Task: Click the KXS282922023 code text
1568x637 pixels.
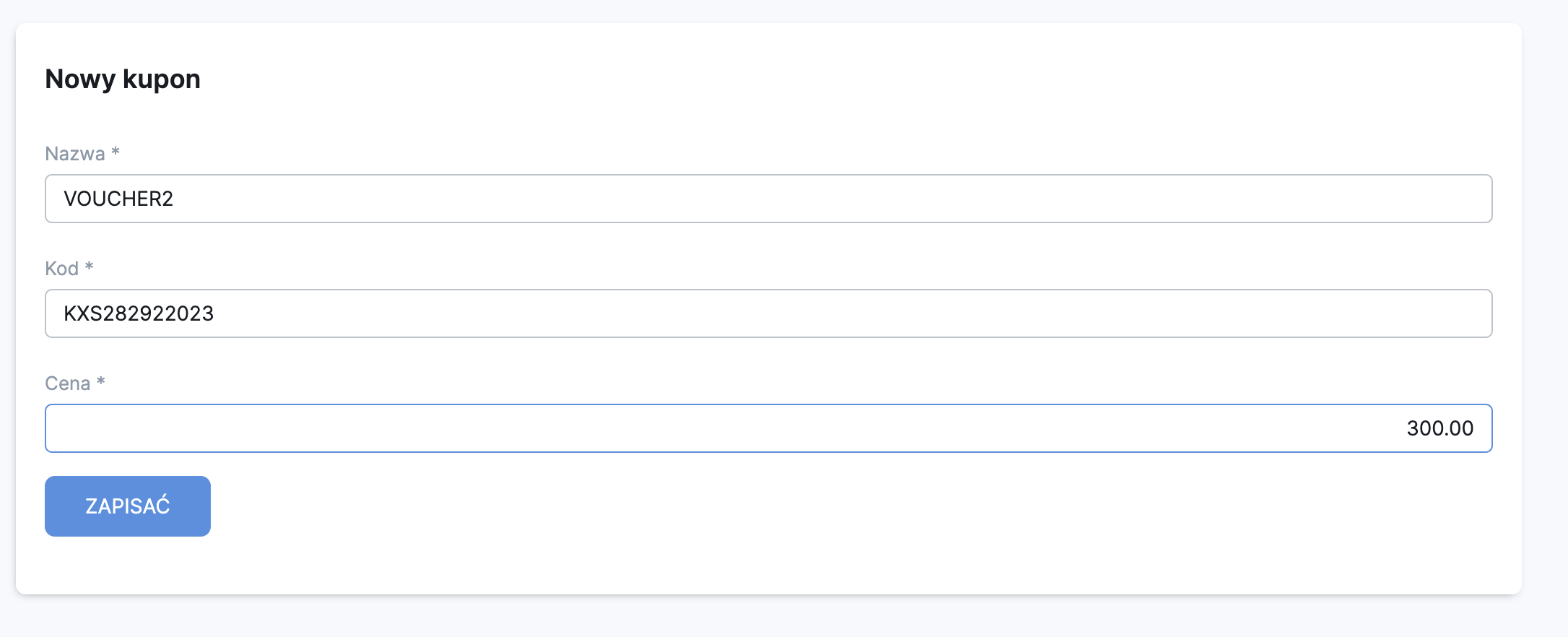Action: tap(139, 313)
